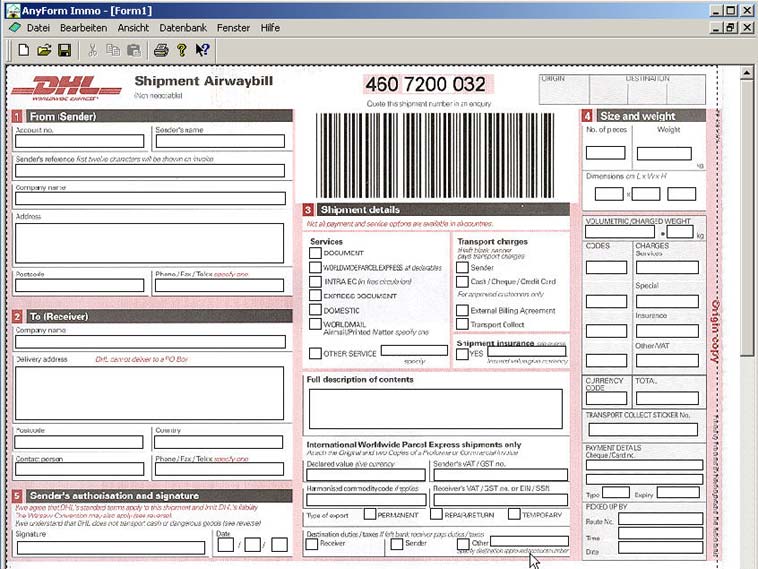
Task: Click the TRANSPORT COLLECT STICKER No. field
Action: pyautogui.click(x=643, y=429)
